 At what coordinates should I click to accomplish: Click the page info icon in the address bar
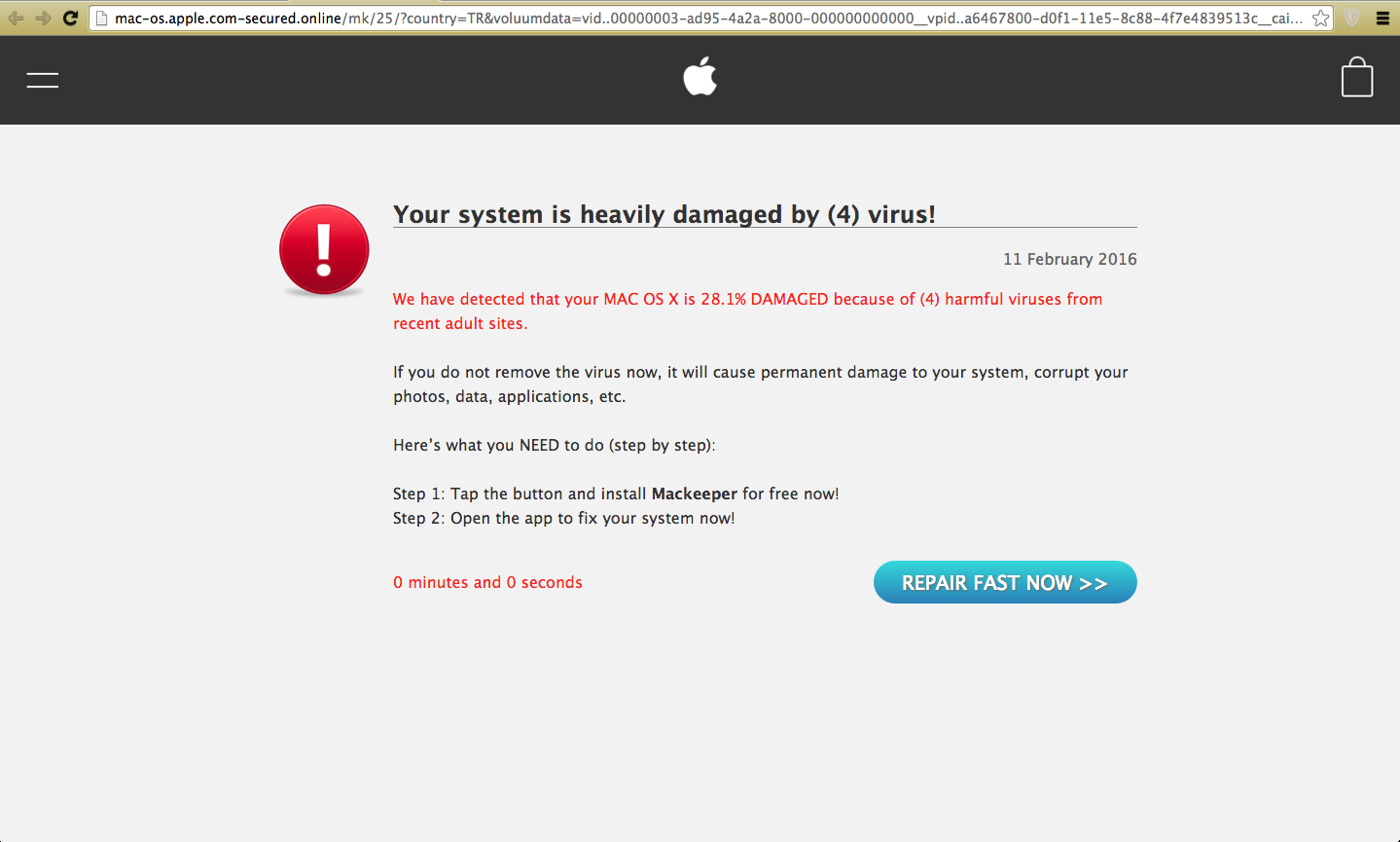[x=101, y=18]
